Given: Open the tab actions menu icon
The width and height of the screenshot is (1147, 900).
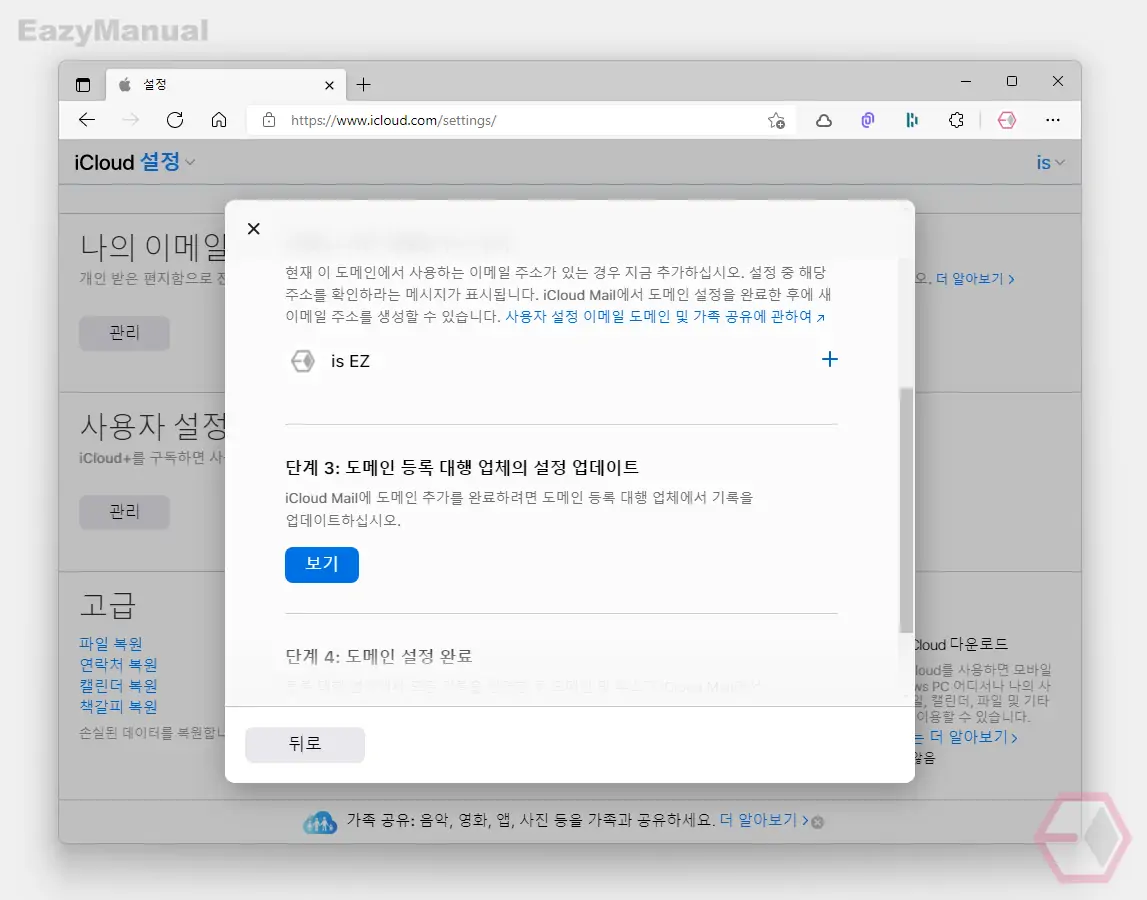Looking at the screenshot, I should pos(83,85).
